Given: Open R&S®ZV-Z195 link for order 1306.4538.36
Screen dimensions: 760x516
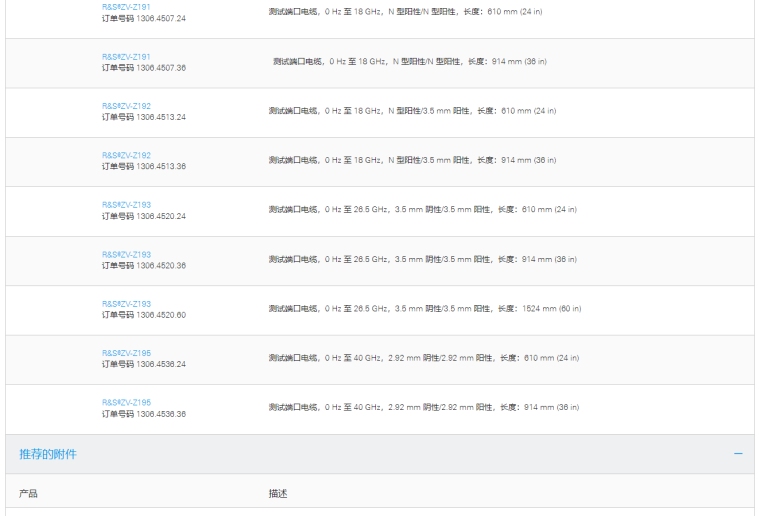Looking at the screenshot, I should [126, 402].
